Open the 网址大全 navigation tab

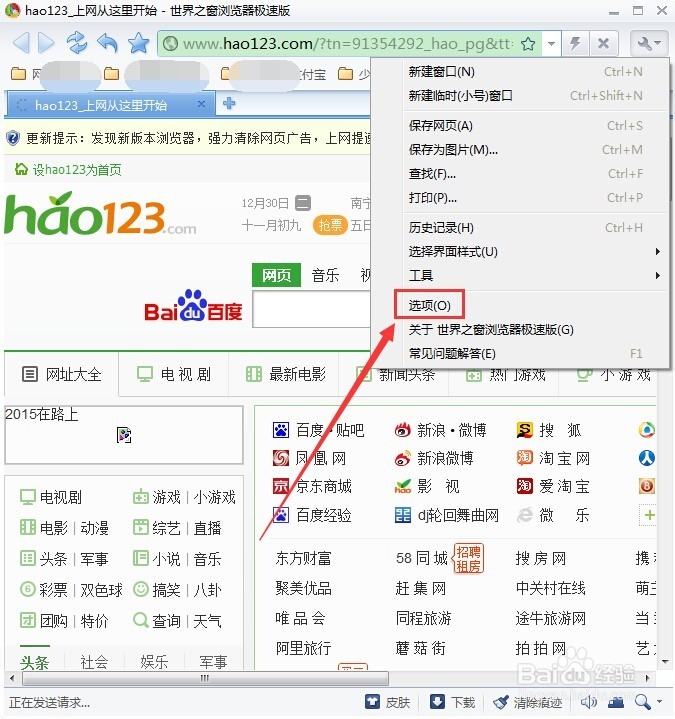click(x=61, y=374)
